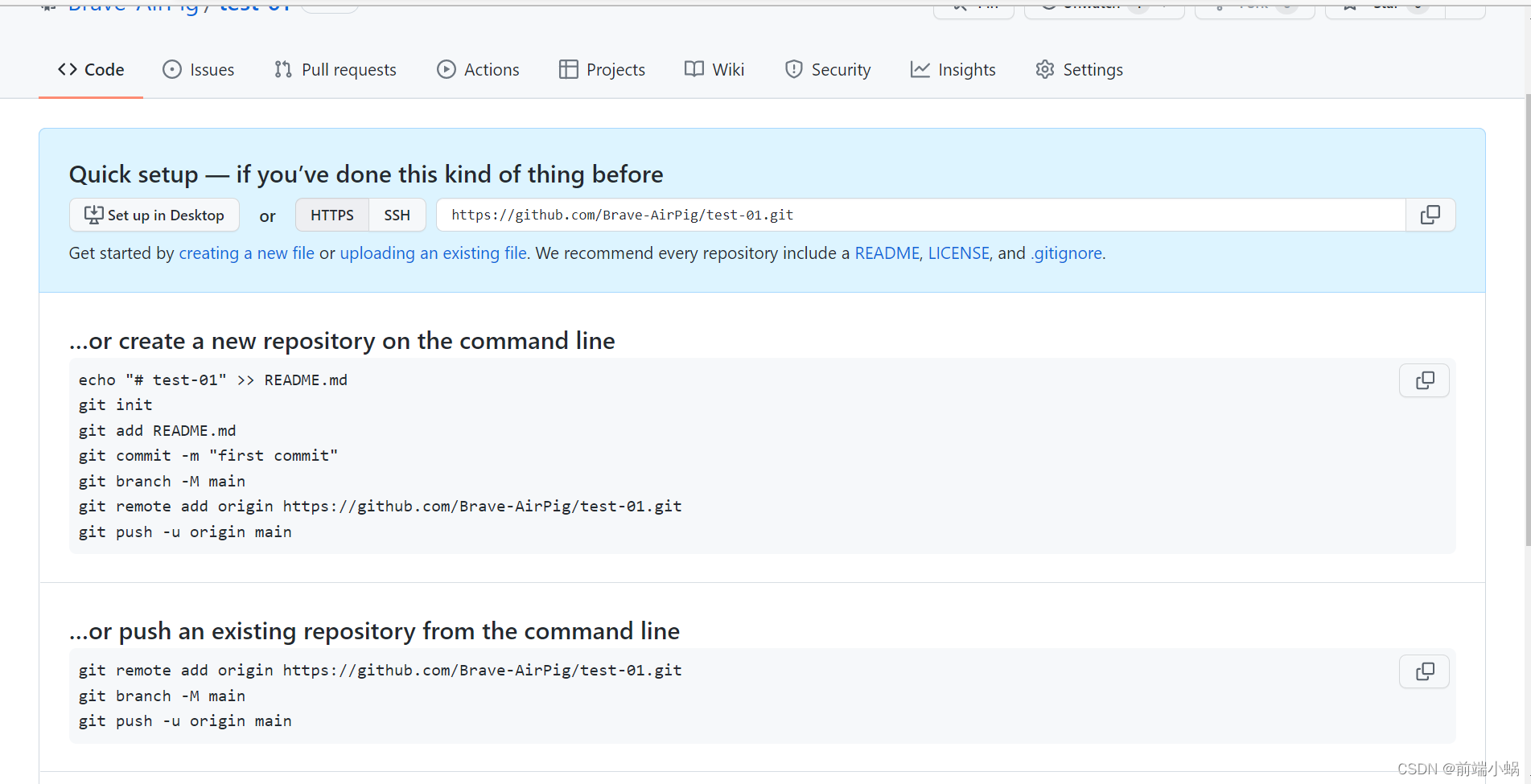
Task: Click Set up in Desktop button
Action: coord(154,215)
